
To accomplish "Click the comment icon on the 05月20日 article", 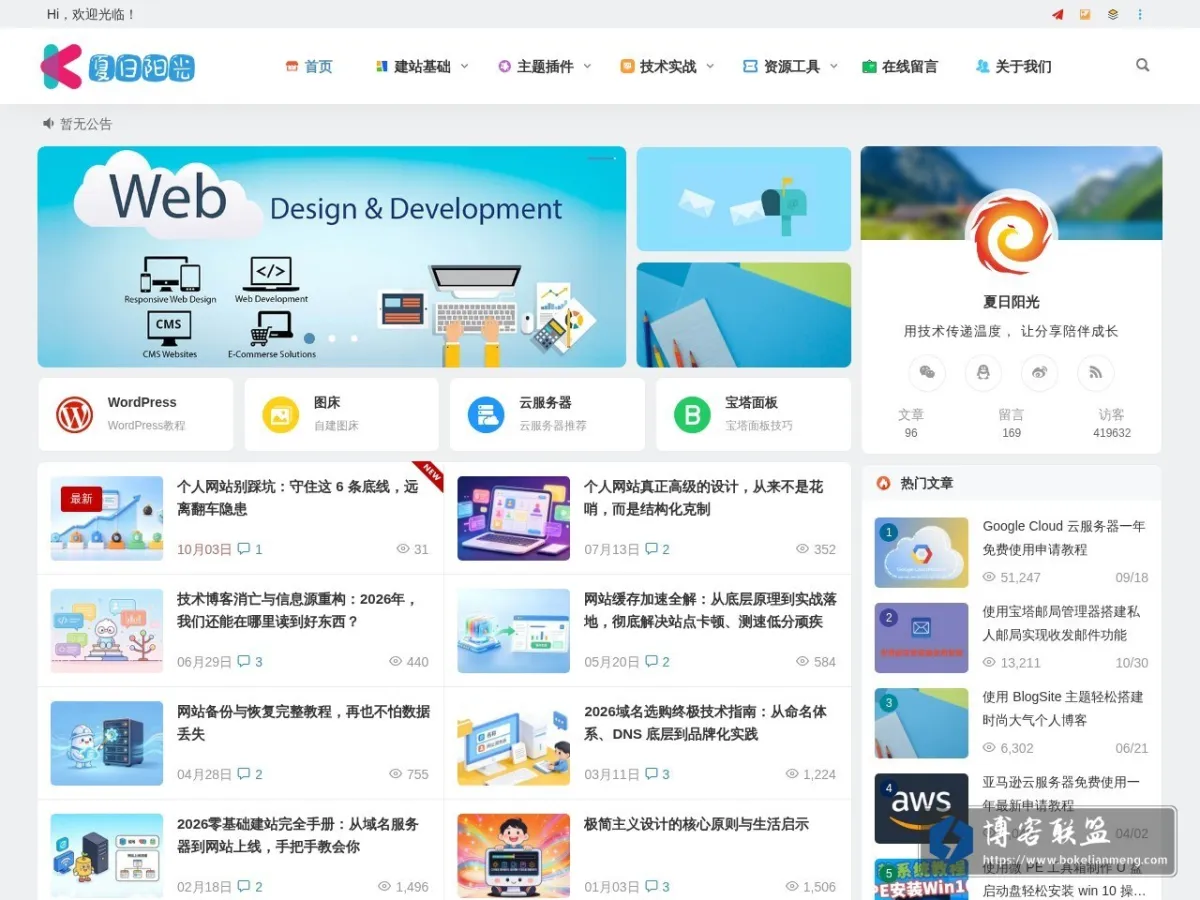I will [651, 662].
